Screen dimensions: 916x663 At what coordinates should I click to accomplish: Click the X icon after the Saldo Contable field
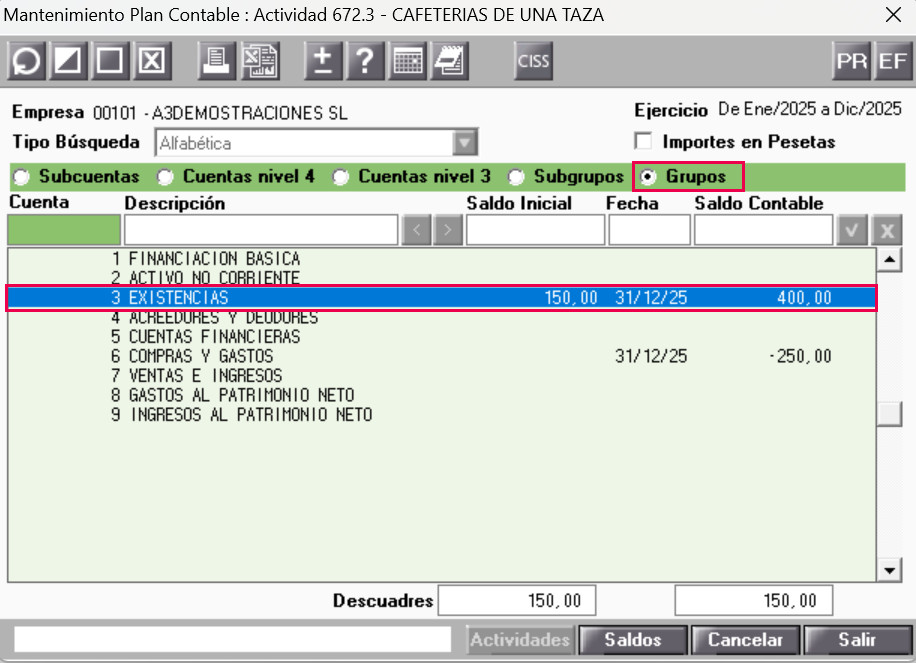click(887, 230)
